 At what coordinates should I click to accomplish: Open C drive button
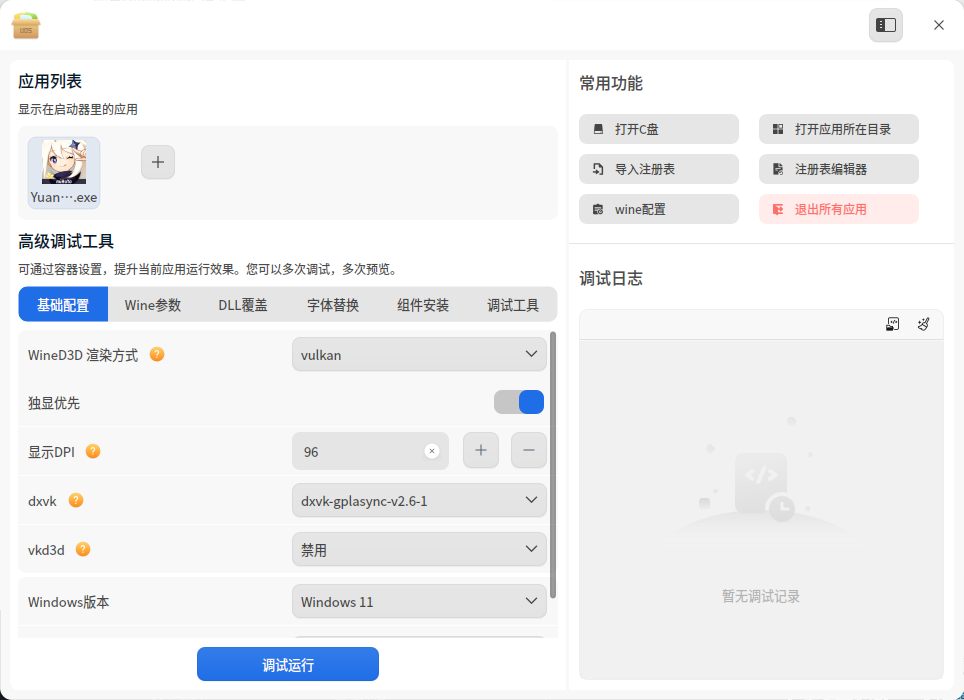click(658, 129)
